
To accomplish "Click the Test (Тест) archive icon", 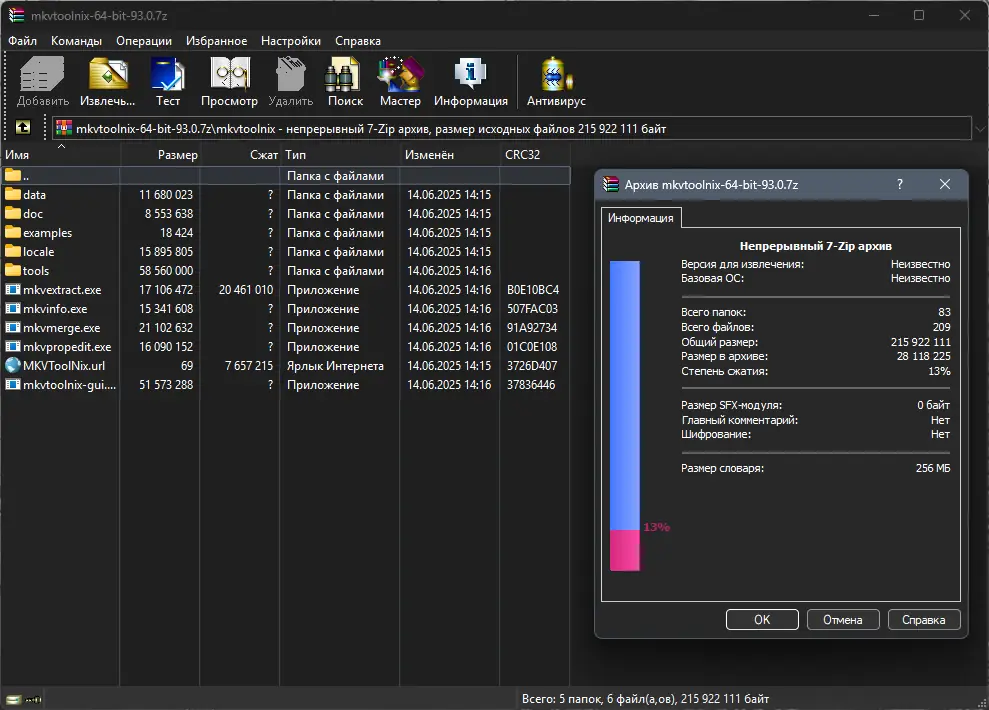I will point(167,80).
